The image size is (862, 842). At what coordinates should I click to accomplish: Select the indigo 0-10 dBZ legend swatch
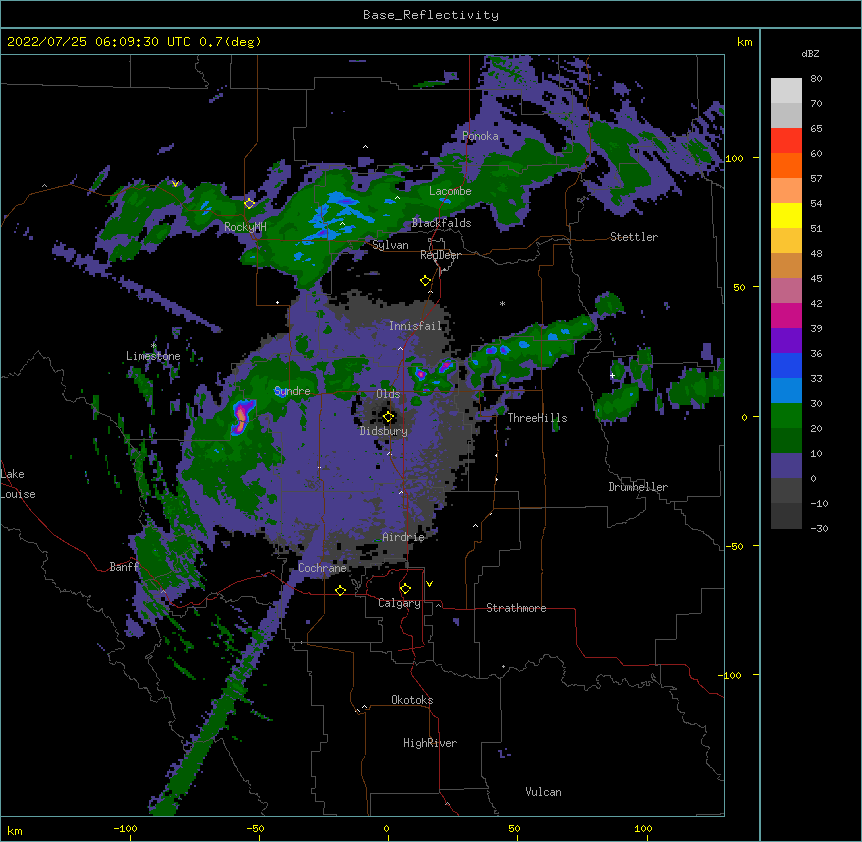(x=786, y=466)
